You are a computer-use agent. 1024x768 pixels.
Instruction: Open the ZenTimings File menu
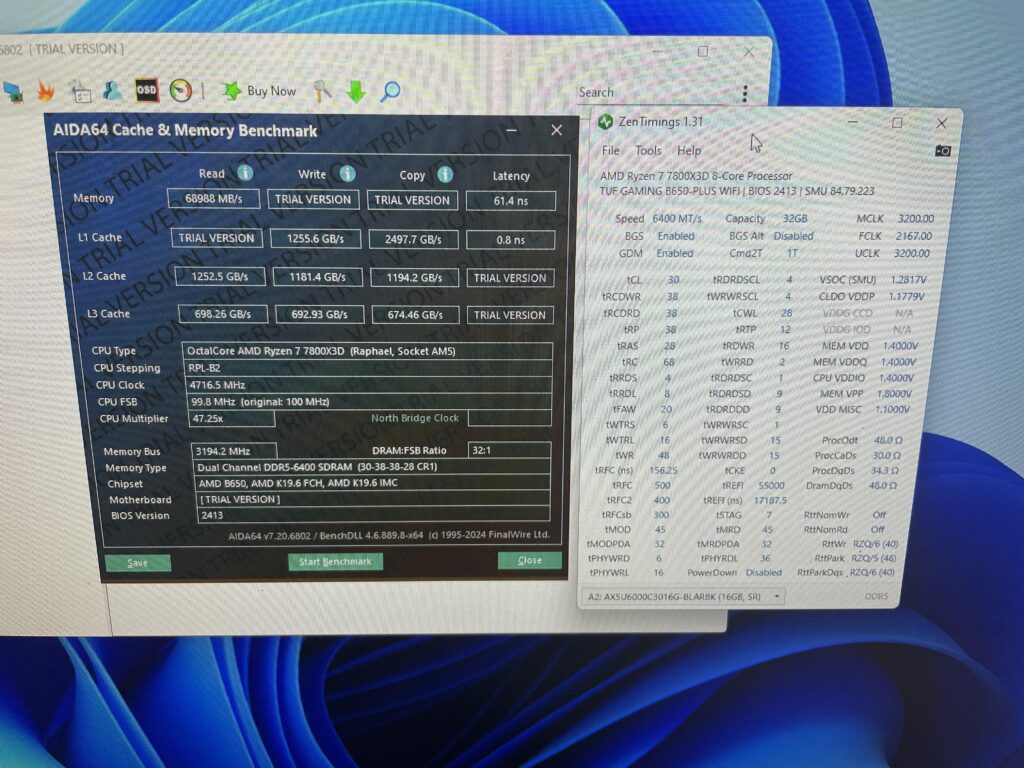point(611,150)
